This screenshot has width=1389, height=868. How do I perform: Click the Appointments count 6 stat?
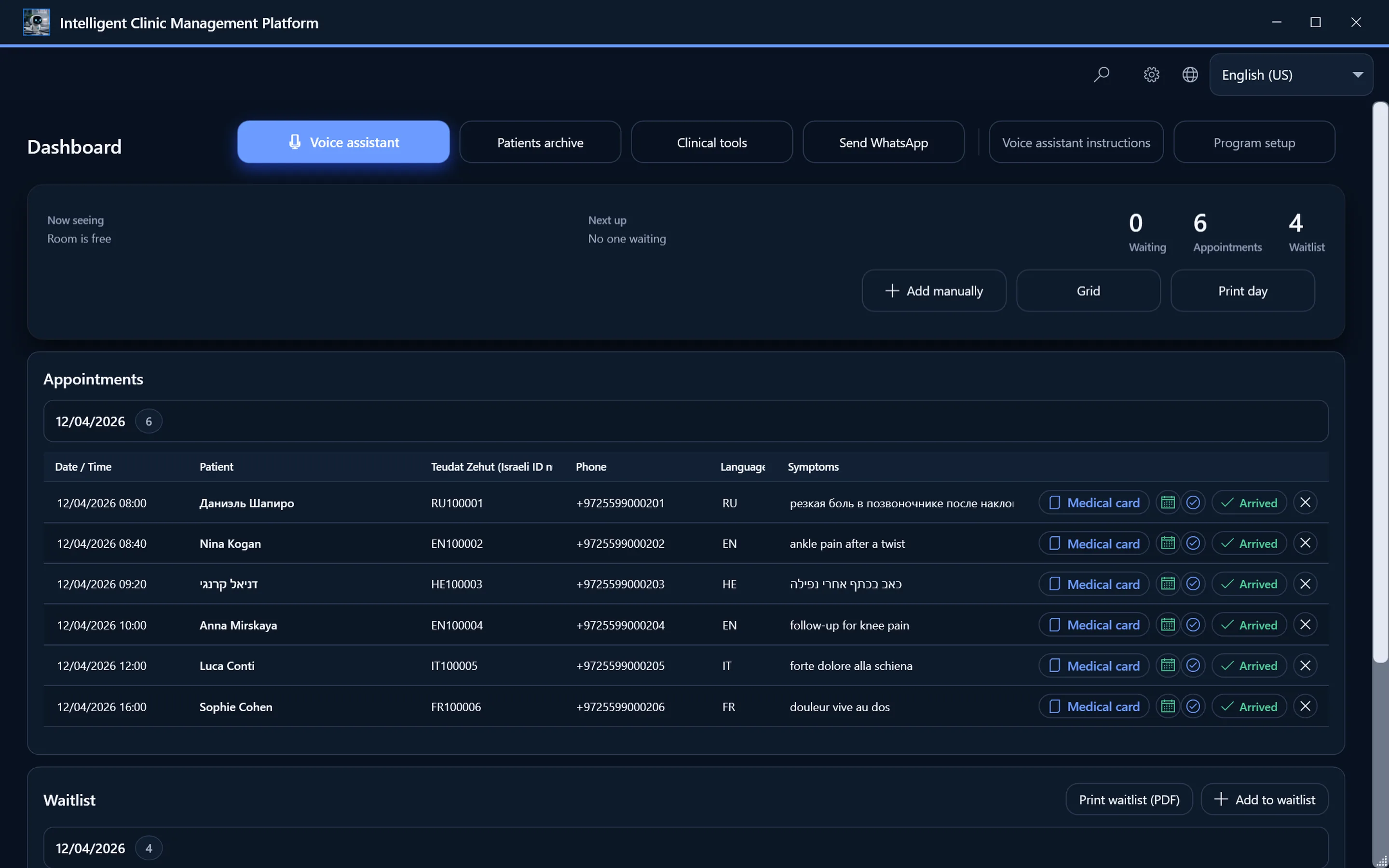click(1227, 232)
